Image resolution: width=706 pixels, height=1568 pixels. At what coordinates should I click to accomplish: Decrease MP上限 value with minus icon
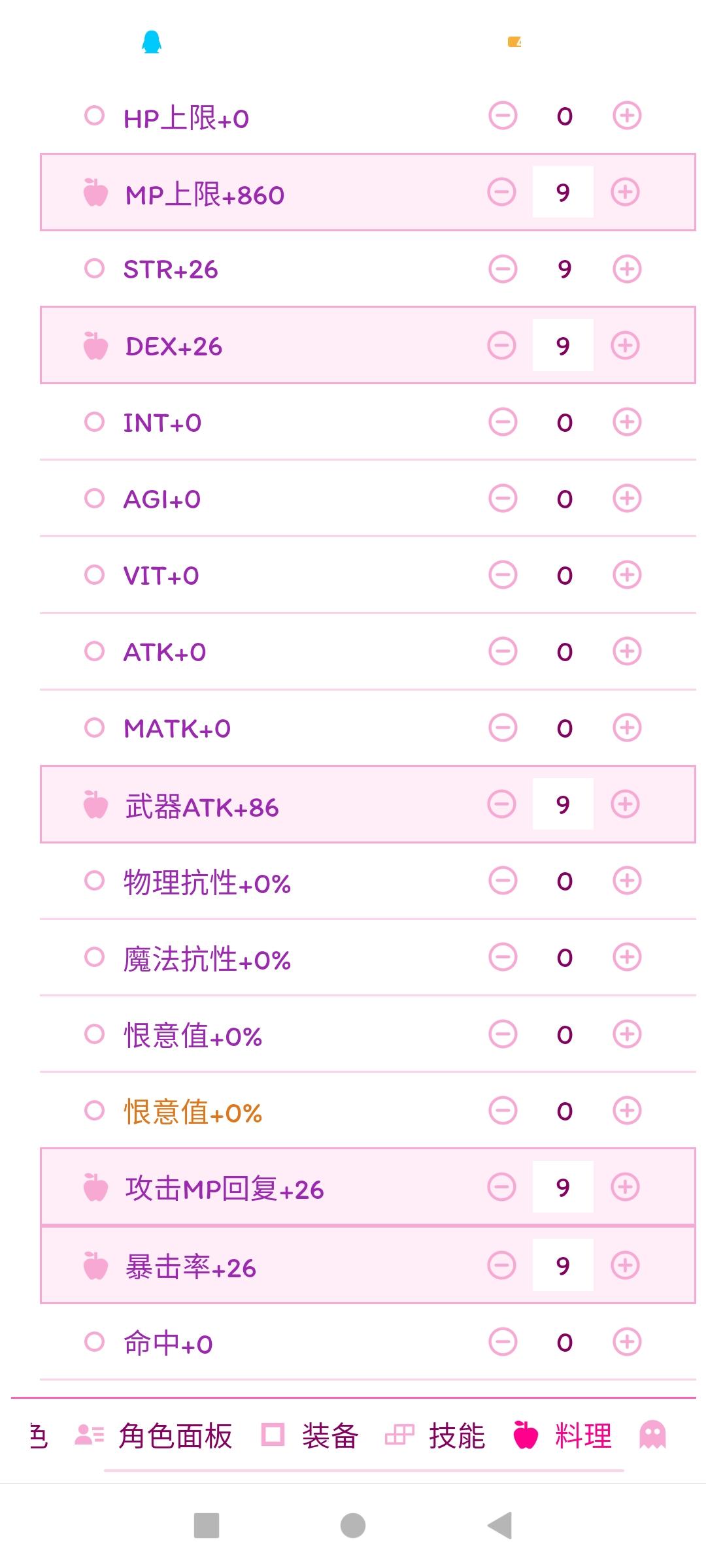[502, 192]
